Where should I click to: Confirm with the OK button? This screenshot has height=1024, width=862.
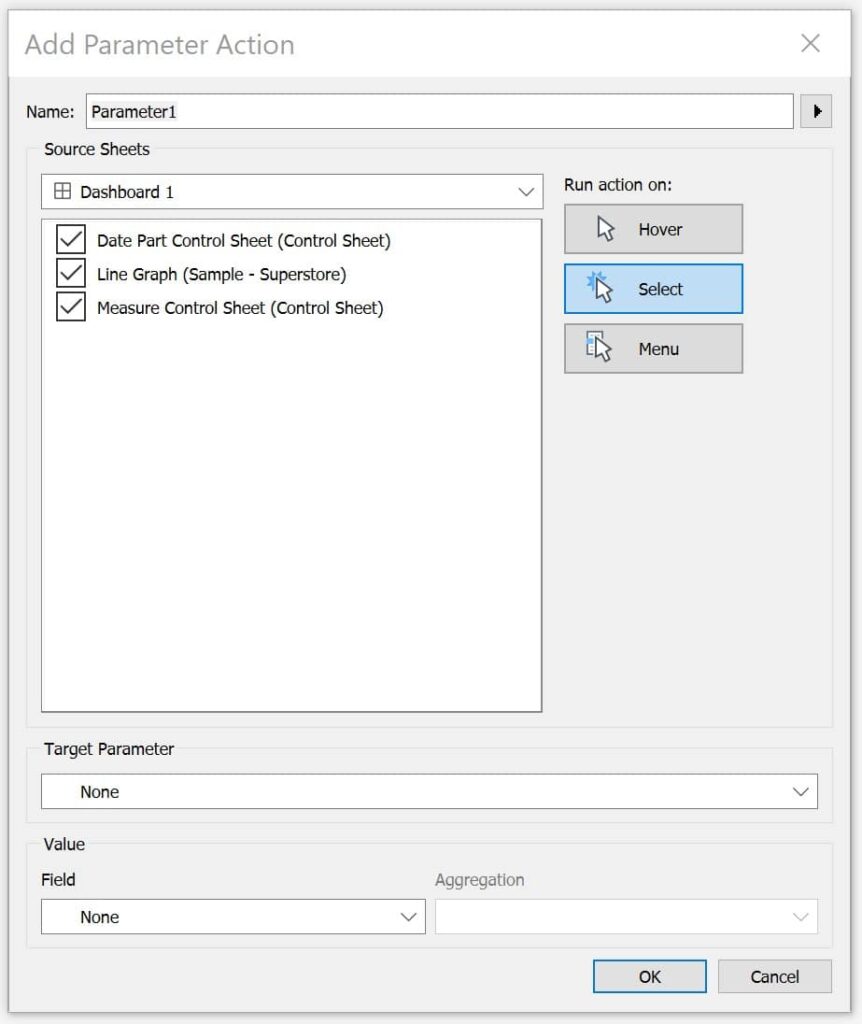(649, 977)
